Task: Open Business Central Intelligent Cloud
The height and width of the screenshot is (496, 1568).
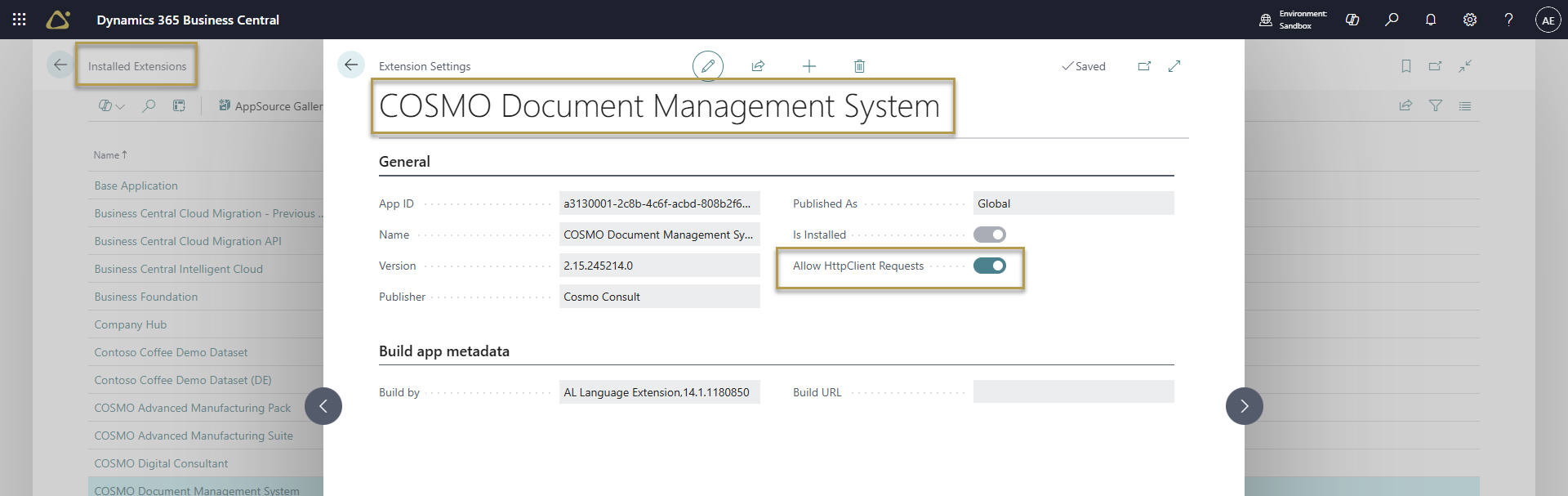Action: point(178,269)
